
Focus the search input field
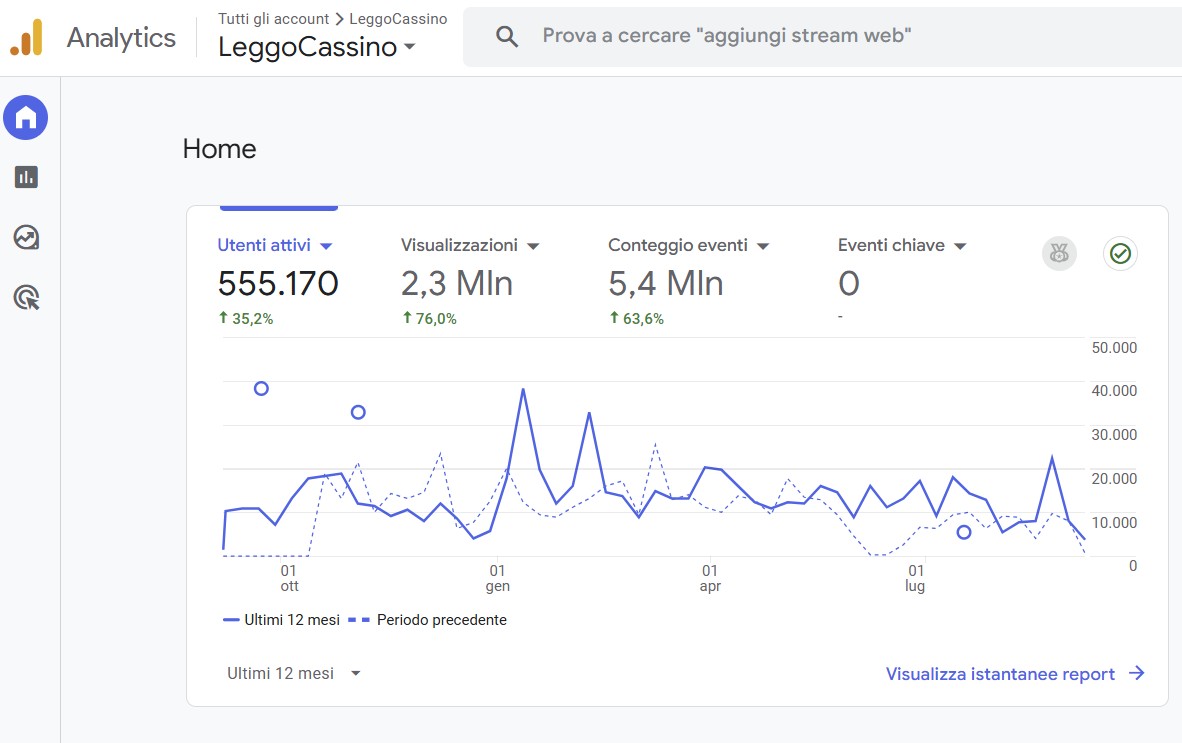800,36
